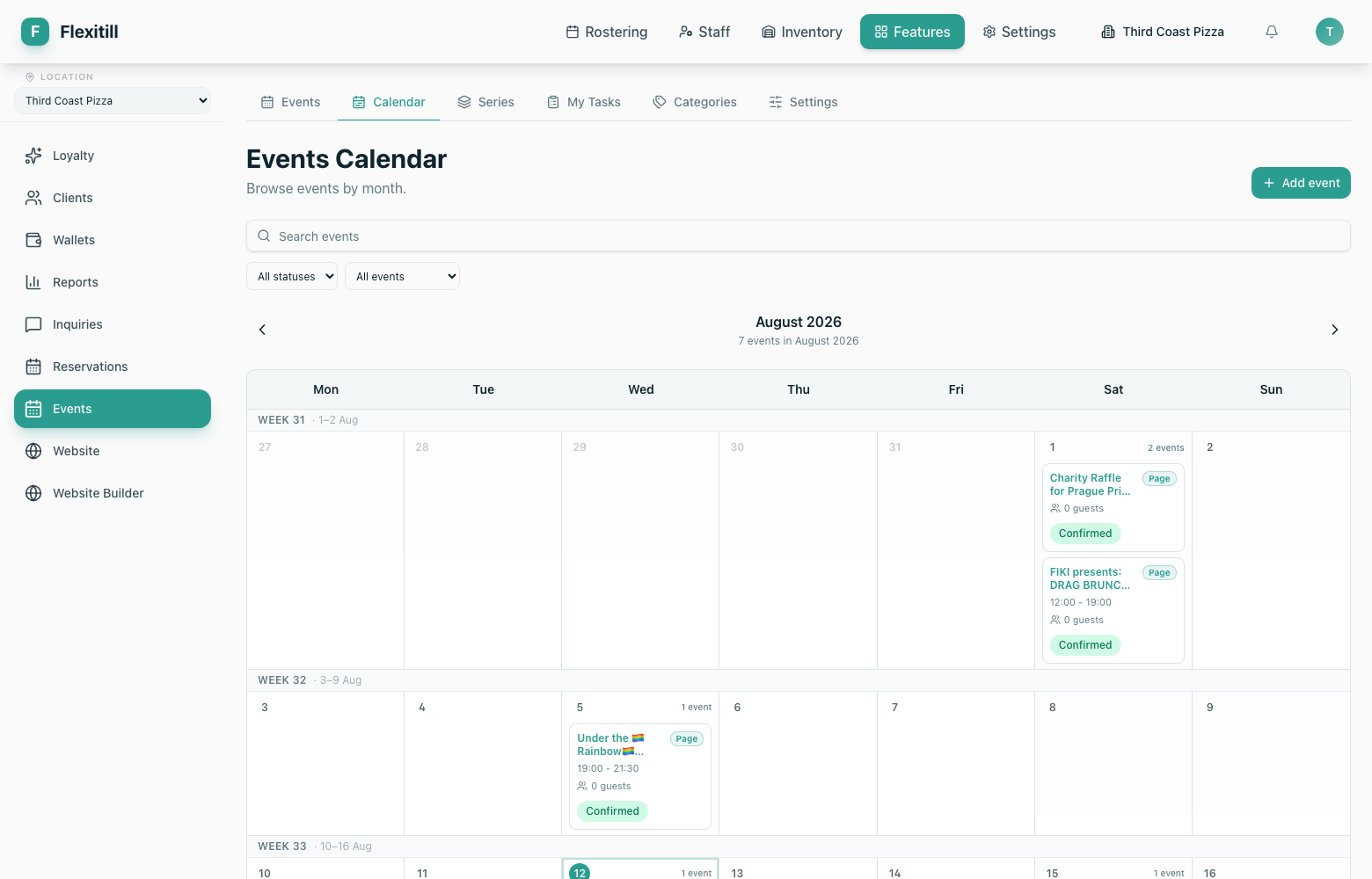Viewport: 1372px width, 879px height.
Task: Click the Events sidebar calendar icon
Action: pos(33,409)
